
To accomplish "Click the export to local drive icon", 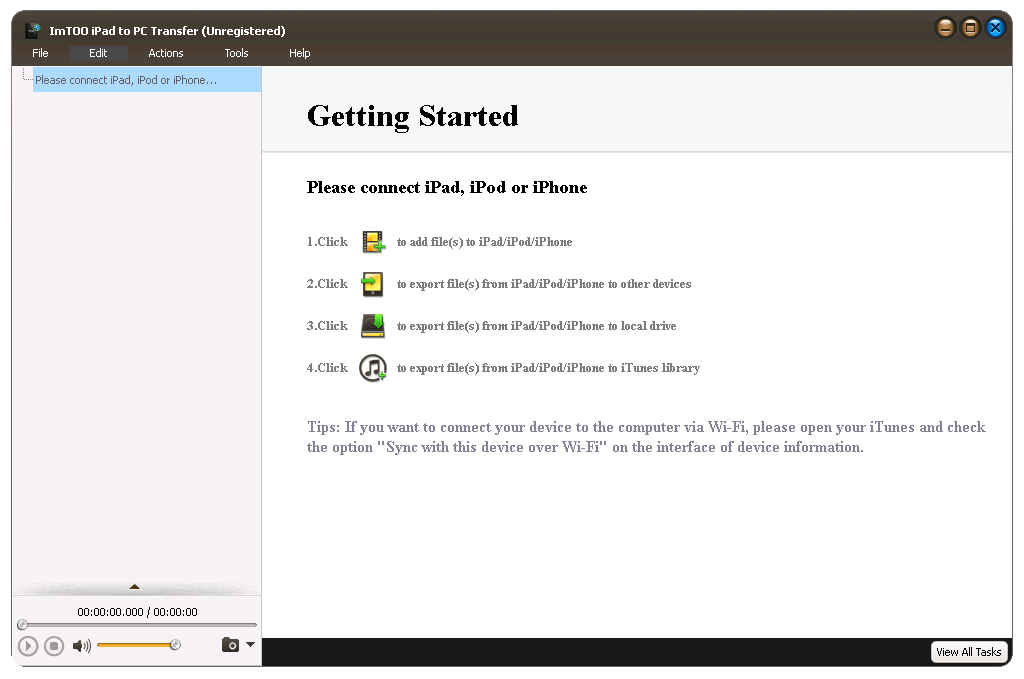I will (373, 325).
